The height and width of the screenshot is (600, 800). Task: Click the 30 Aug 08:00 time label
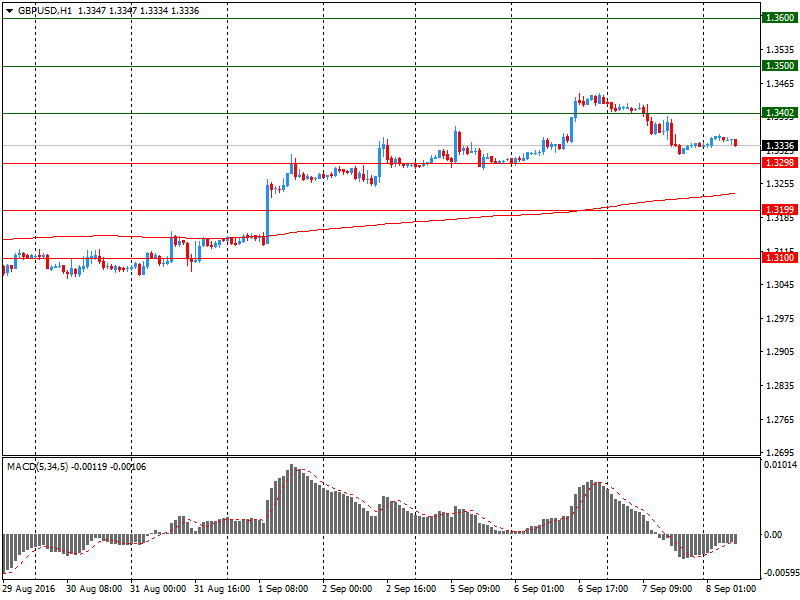(94, 589)
